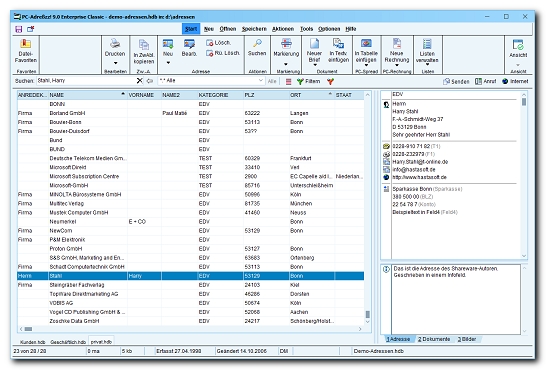
Task: Open the Speichern menu
Action: point(254,29)
